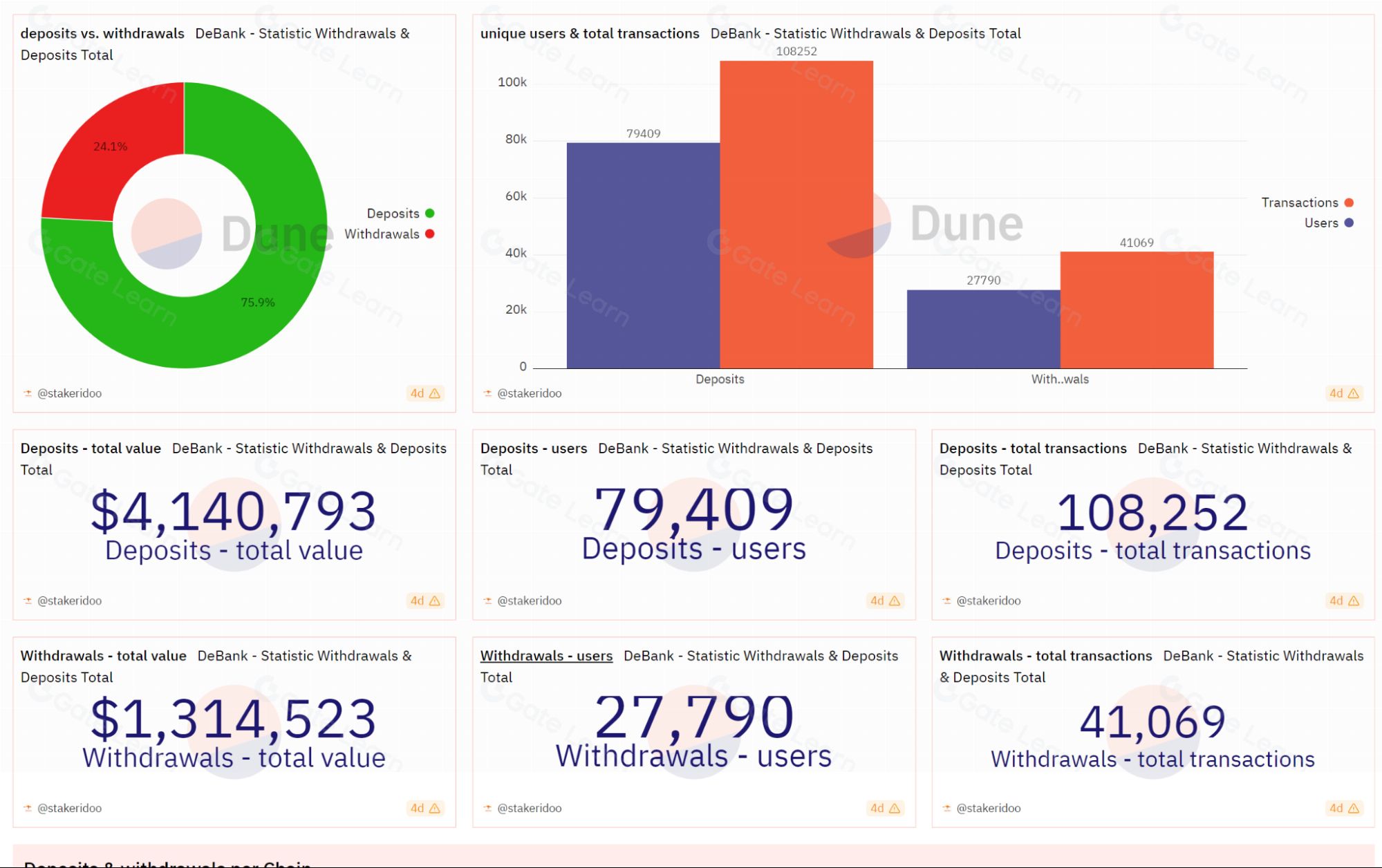Click warning icon on Withdrawals - total value panel

435,808
